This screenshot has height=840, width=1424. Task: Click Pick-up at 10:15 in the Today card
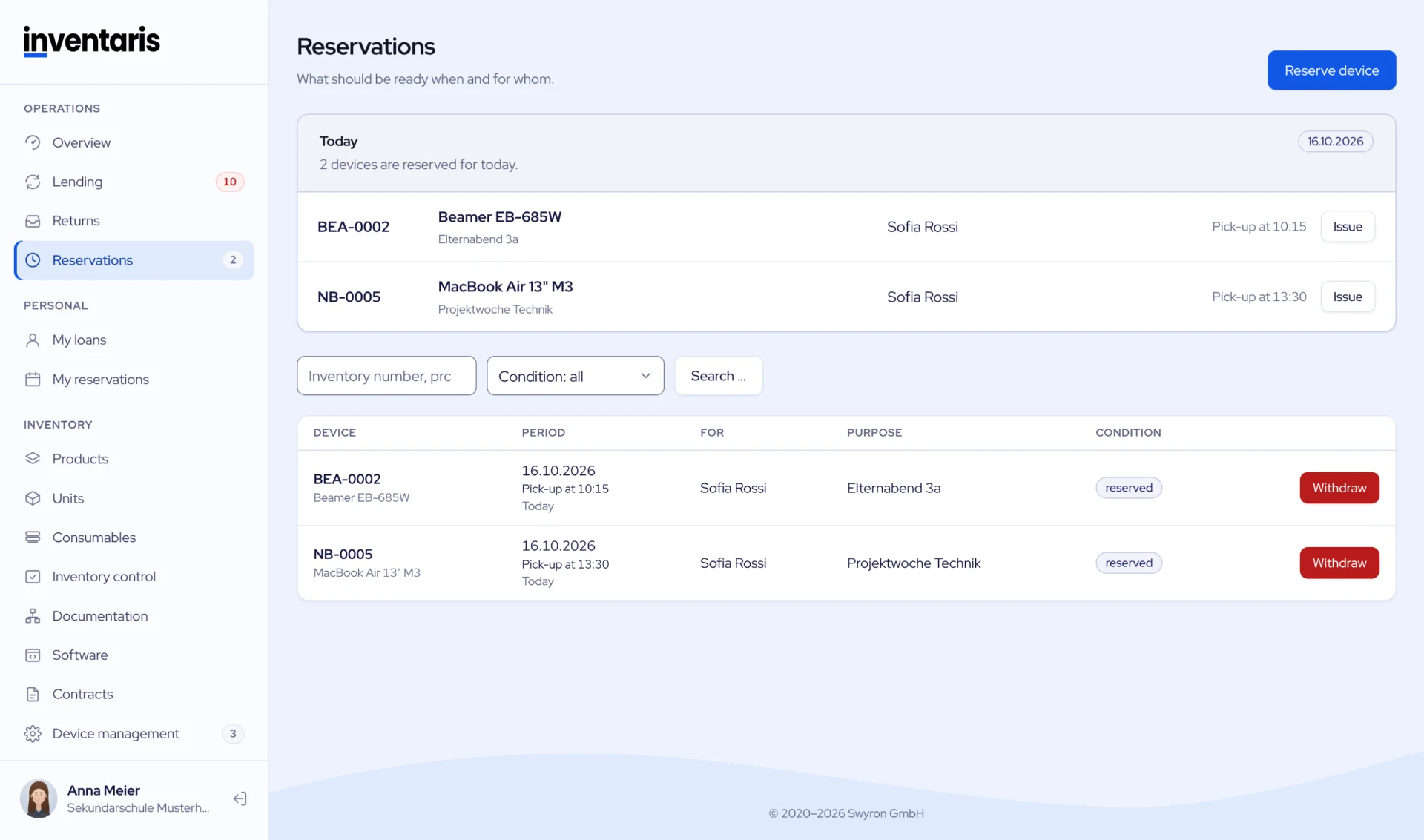pyautogui.click(x=1259, y=227)
